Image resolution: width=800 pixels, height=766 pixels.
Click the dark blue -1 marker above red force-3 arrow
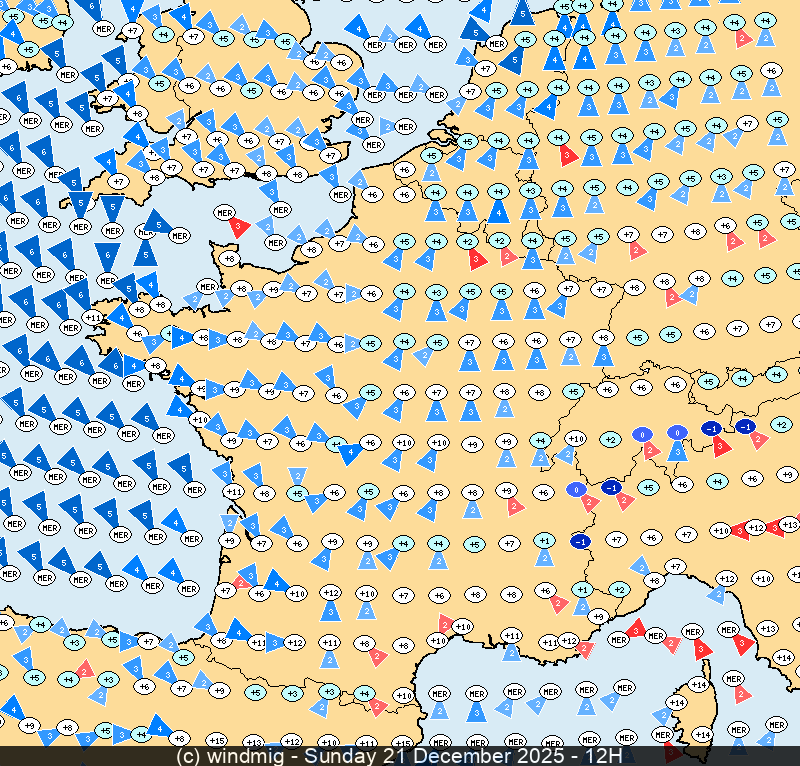click(713, 428)
